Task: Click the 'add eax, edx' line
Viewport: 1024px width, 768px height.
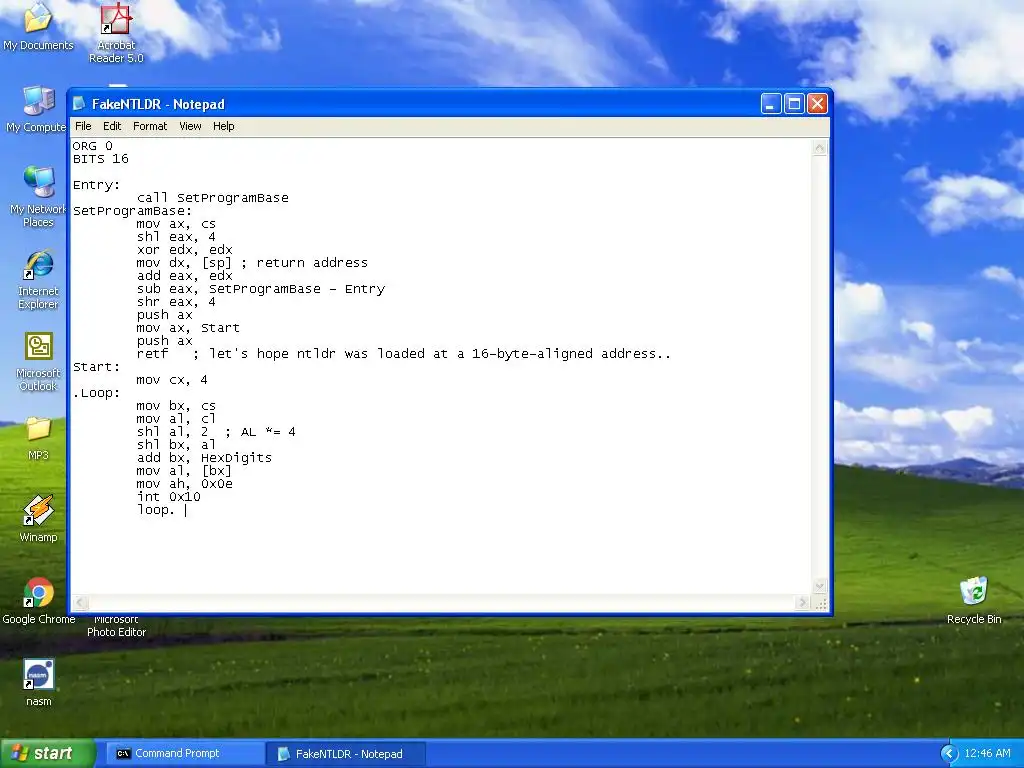Action: pyautogui.click(x=184, y=276)
